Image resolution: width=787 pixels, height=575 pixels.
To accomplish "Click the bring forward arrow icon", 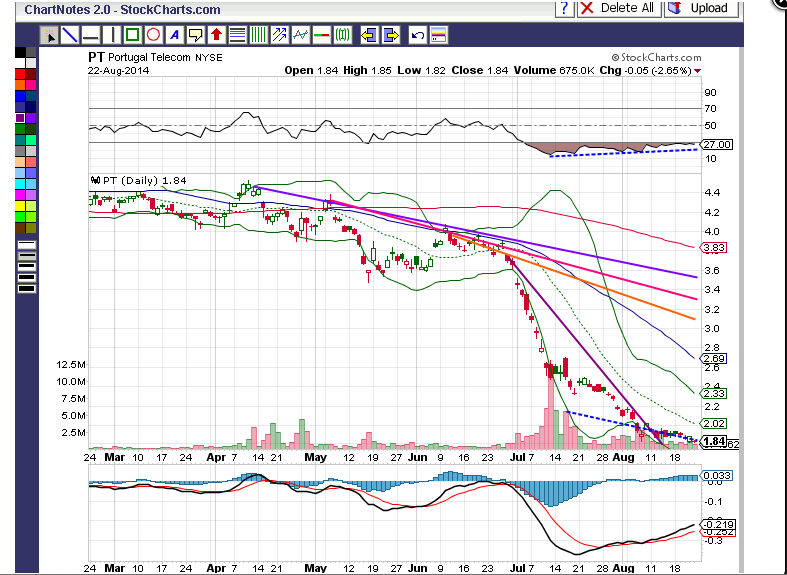I will (391, 35).
